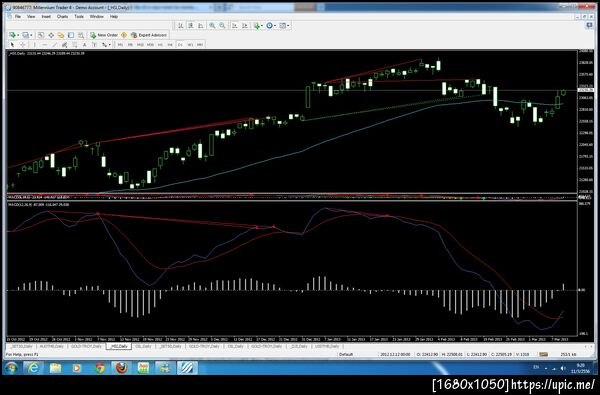Image resolution: width=600 pixels, height=395 pixels.
Task: Select the text (A) tool
Action: [x=84, y=44]
